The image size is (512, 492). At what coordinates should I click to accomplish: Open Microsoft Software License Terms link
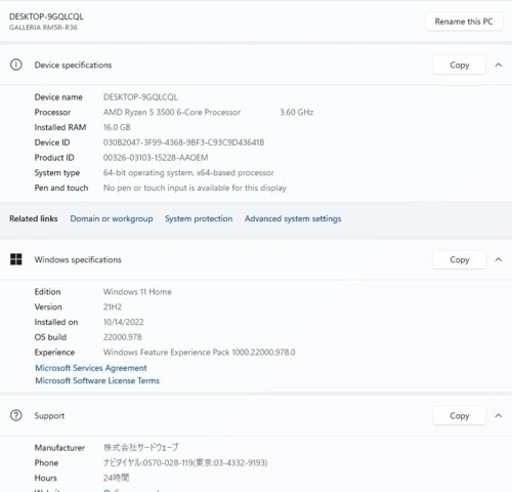(x=97, y=381)
